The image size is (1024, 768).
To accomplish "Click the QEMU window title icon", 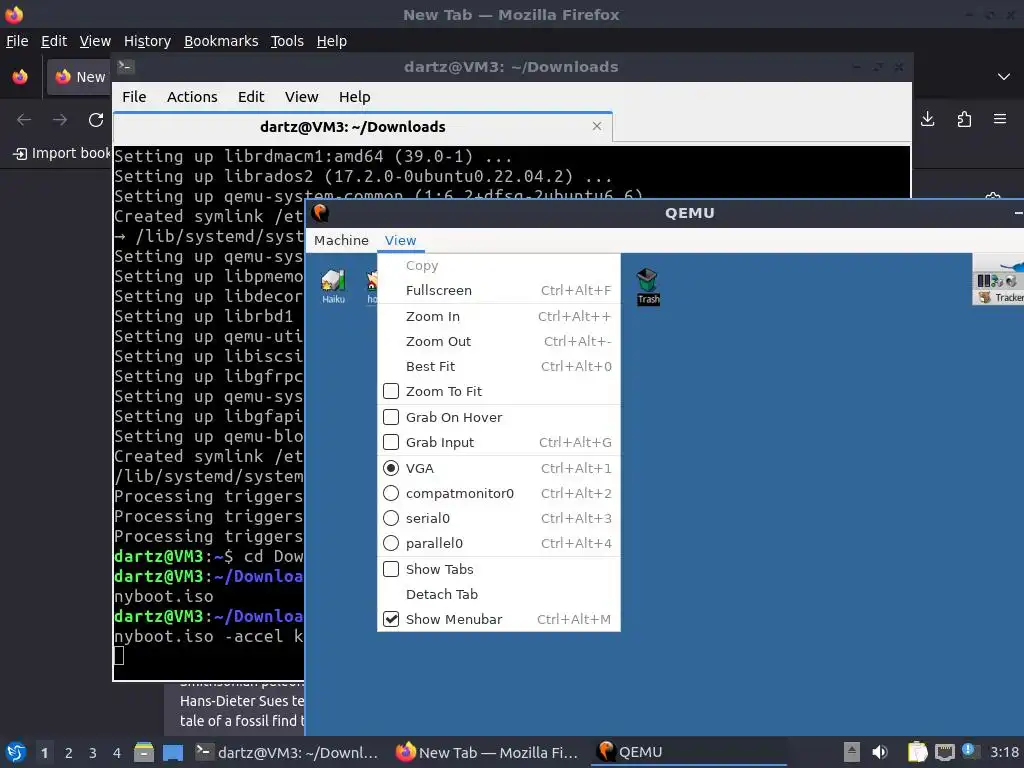I will 320,213.
